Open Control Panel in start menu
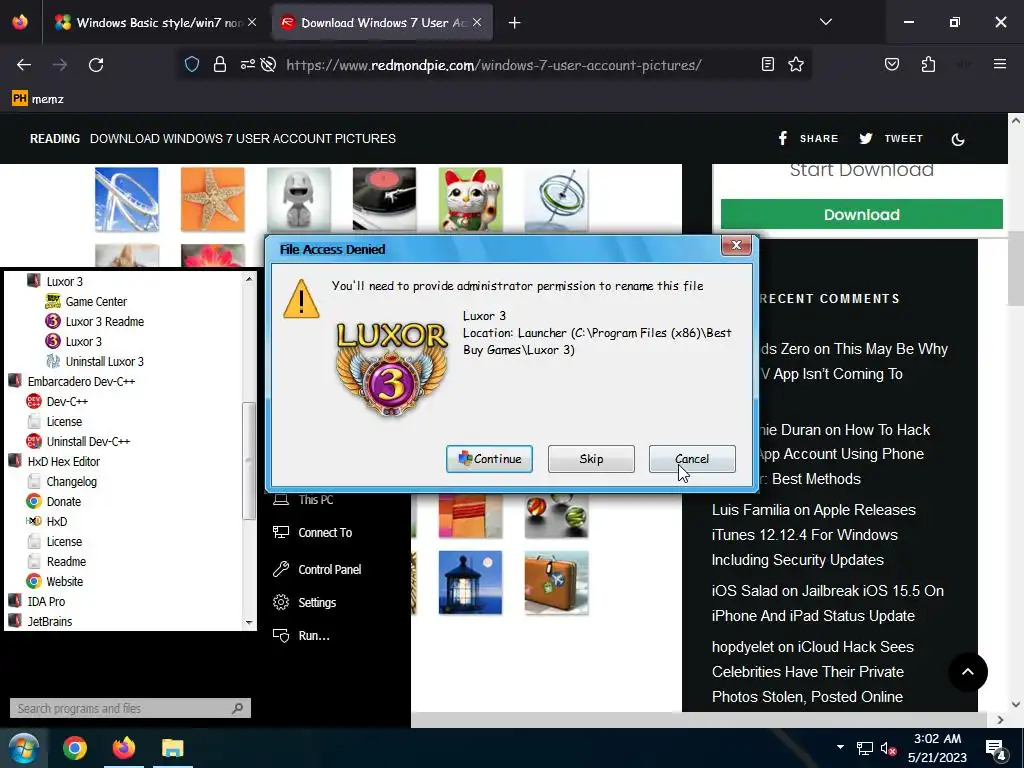Image resolution: width=1024 pixels, height=768 pixels. (x=317, y=569)
